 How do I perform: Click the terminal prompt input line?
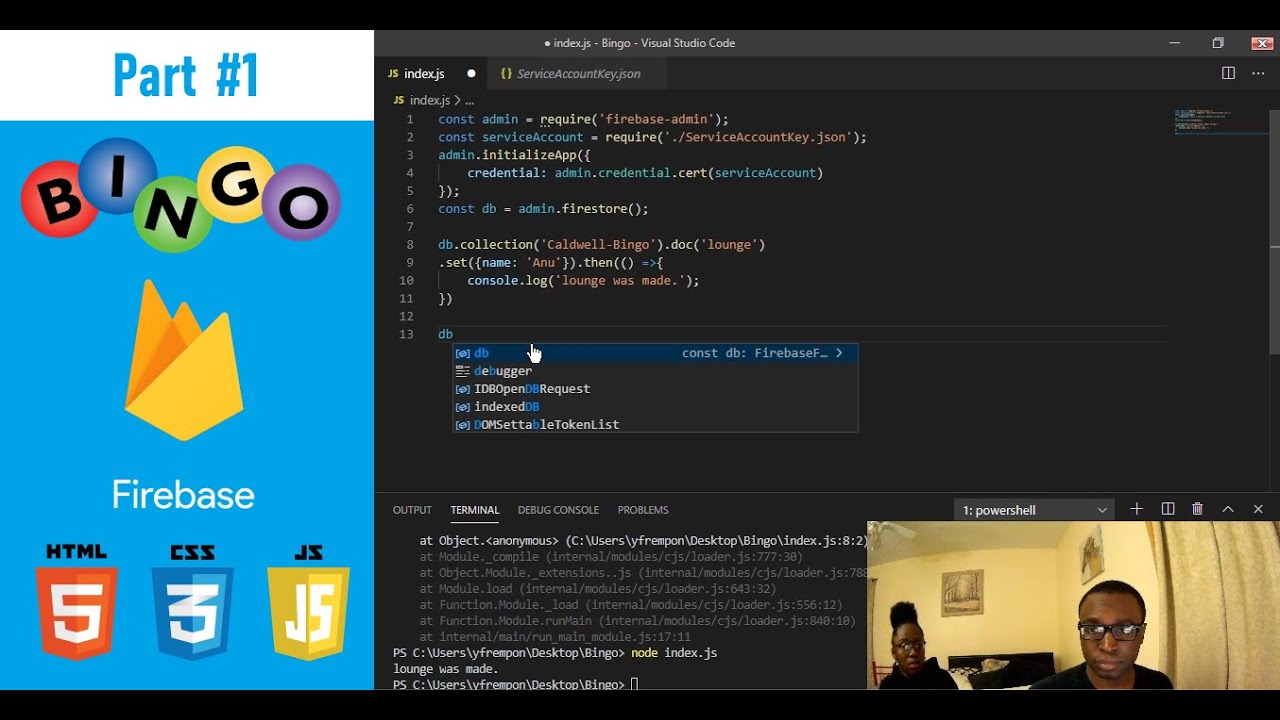(x=515, y=685)
